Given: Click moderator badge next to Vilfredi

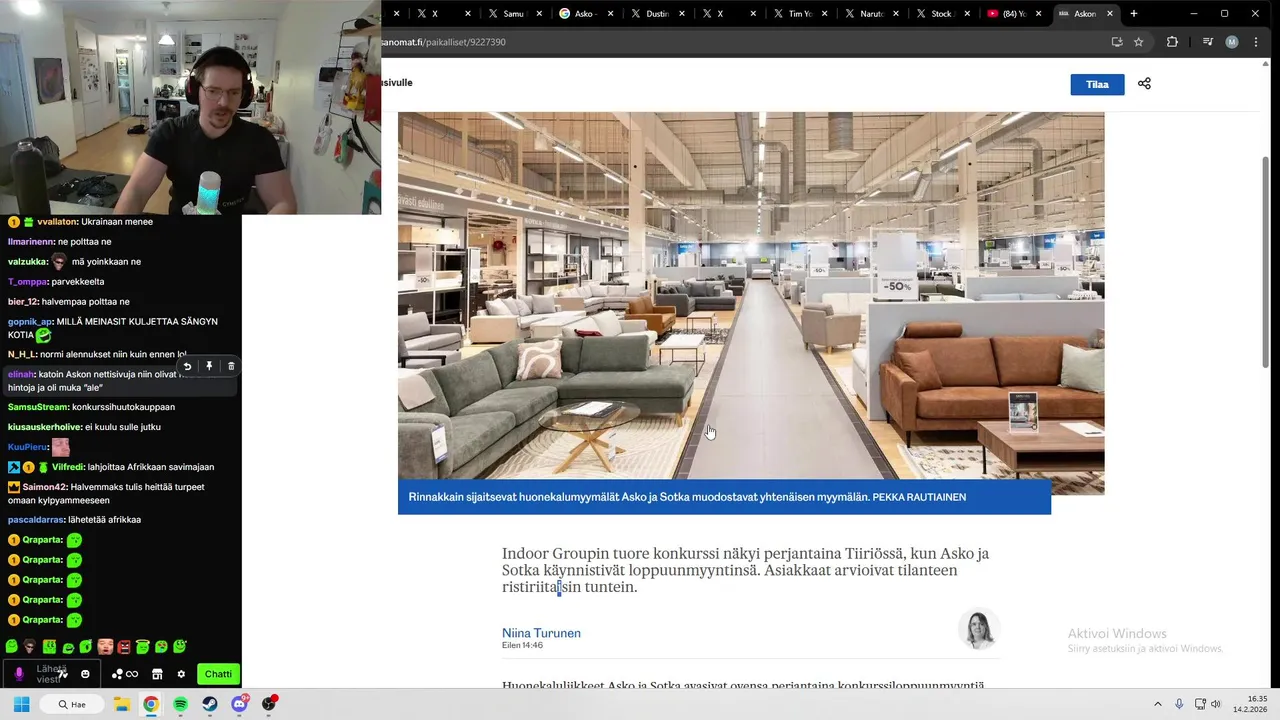Looking at the screenshot, I should 14,467.
